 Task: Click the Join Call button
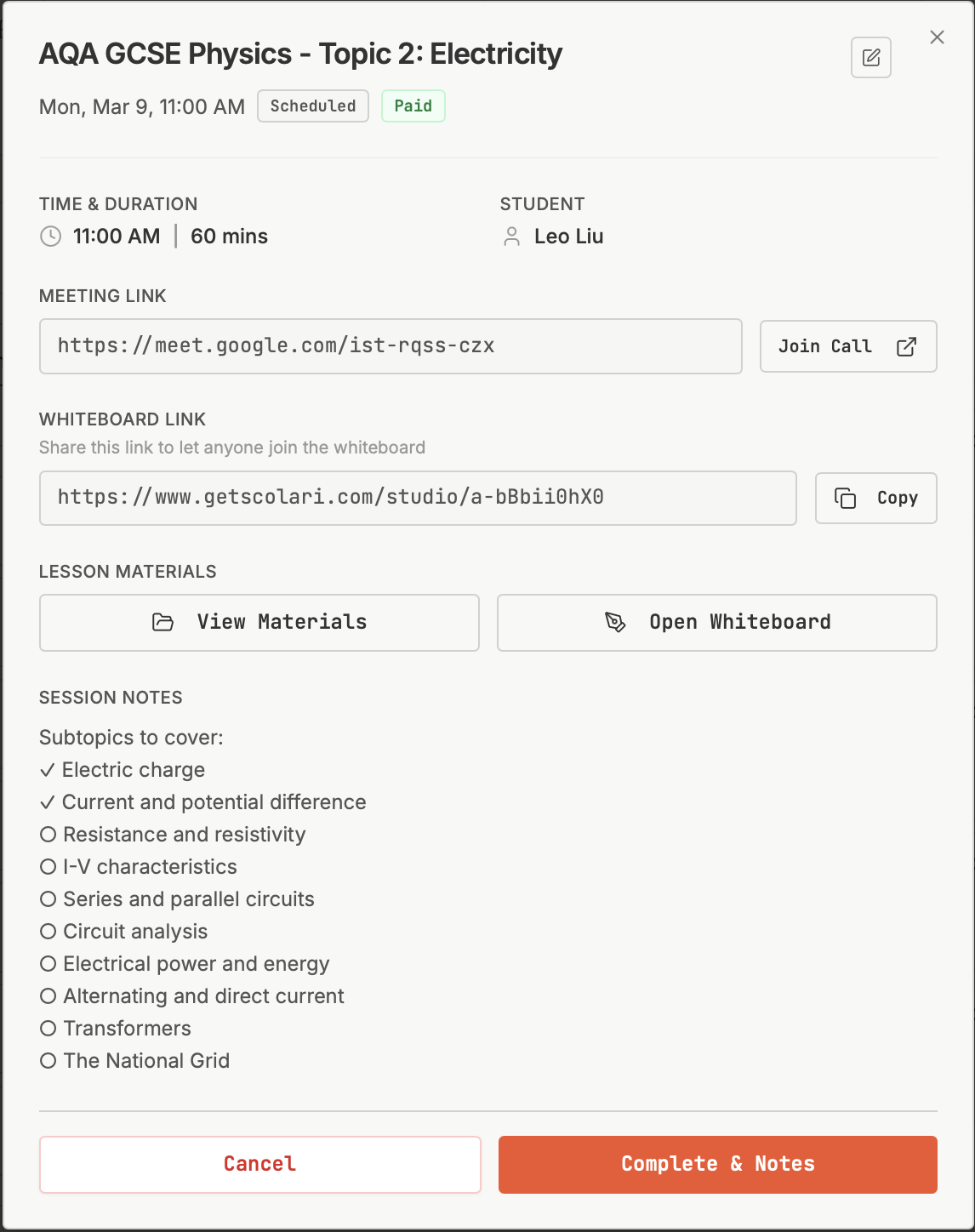pyautogui.click(x=847, y=346)
